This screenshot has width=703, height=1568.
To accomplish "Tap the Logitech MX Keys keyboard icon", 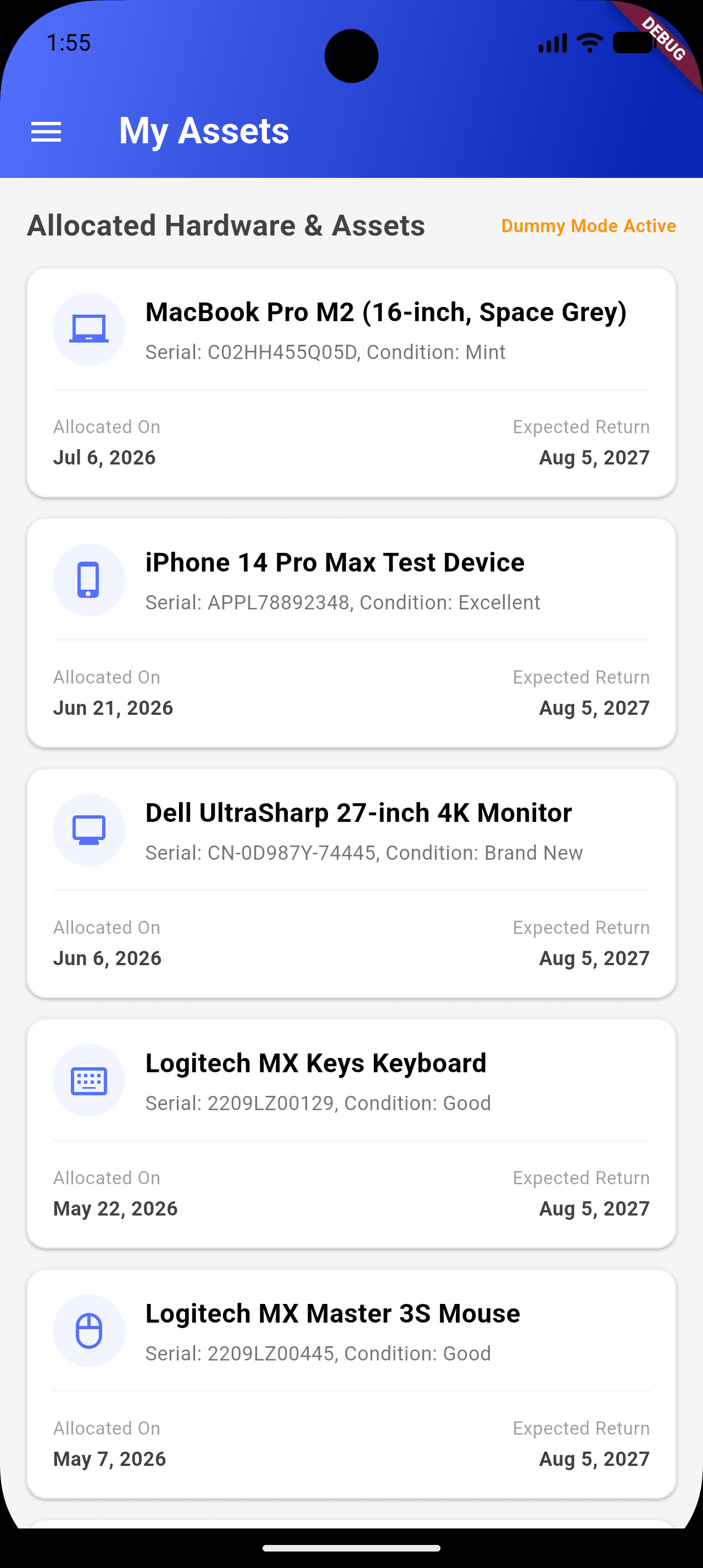I will click(x=89, y=1080).
